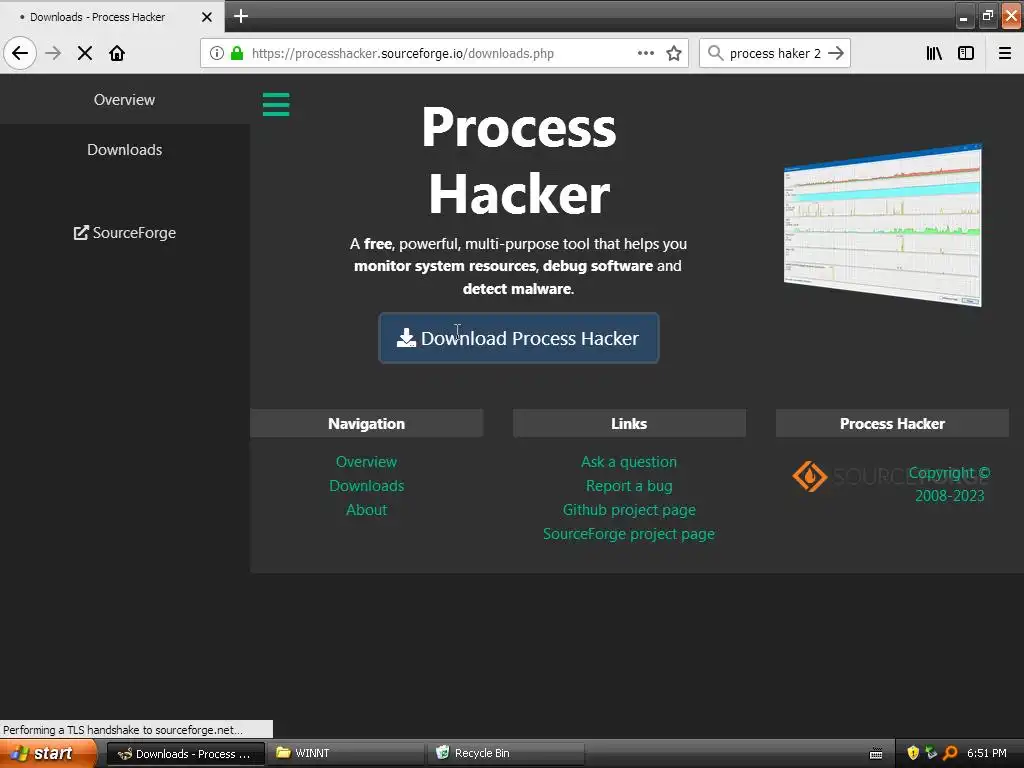The height and width of the screenshot is (768, 1024).
Task: Click the Process Hacker screenshot thumbnail
Action: (882, 225)
